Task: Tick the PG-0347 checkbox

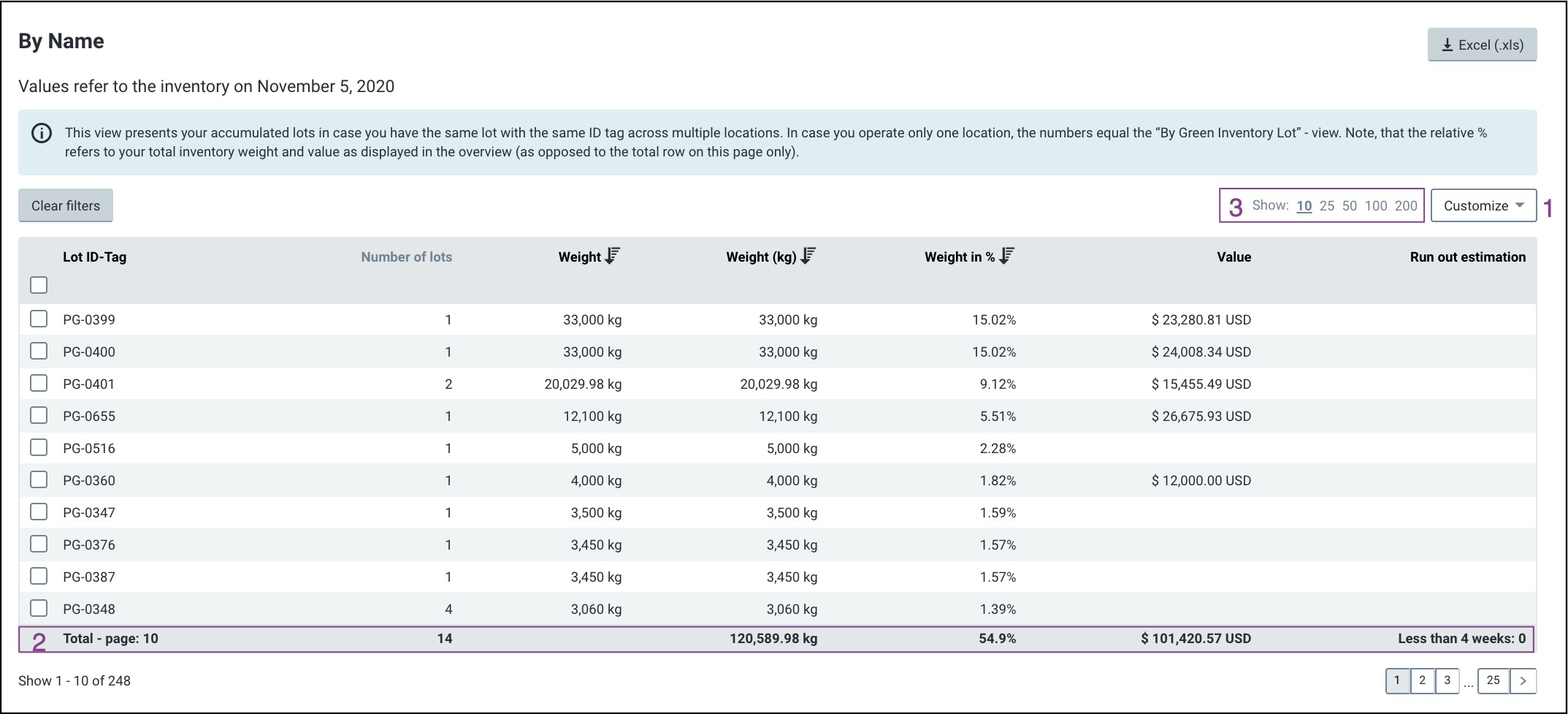Action: [39, 512]
